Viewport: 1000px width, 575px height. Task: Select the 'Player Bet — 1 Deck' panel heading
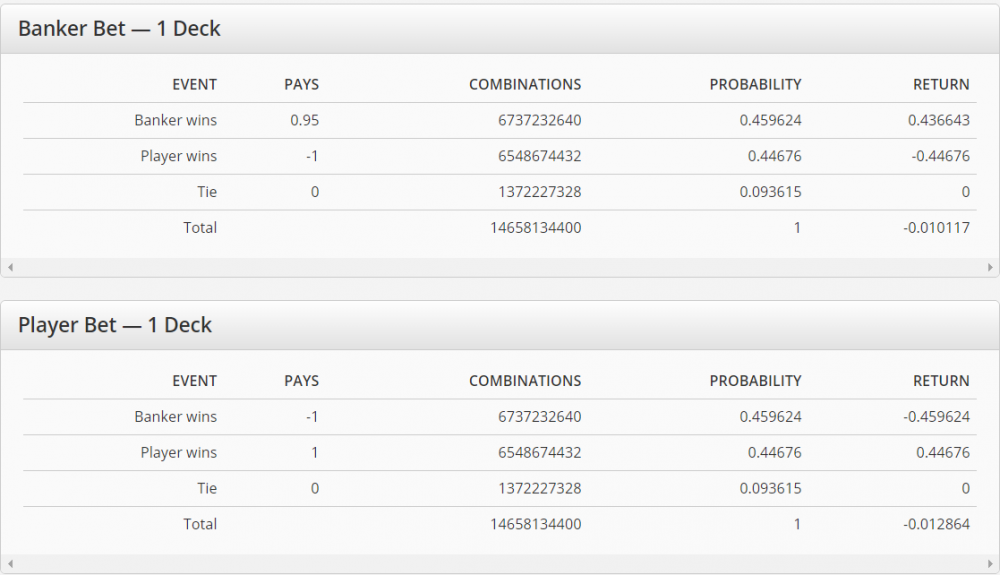pyautogui.click(x=115, y=325)
